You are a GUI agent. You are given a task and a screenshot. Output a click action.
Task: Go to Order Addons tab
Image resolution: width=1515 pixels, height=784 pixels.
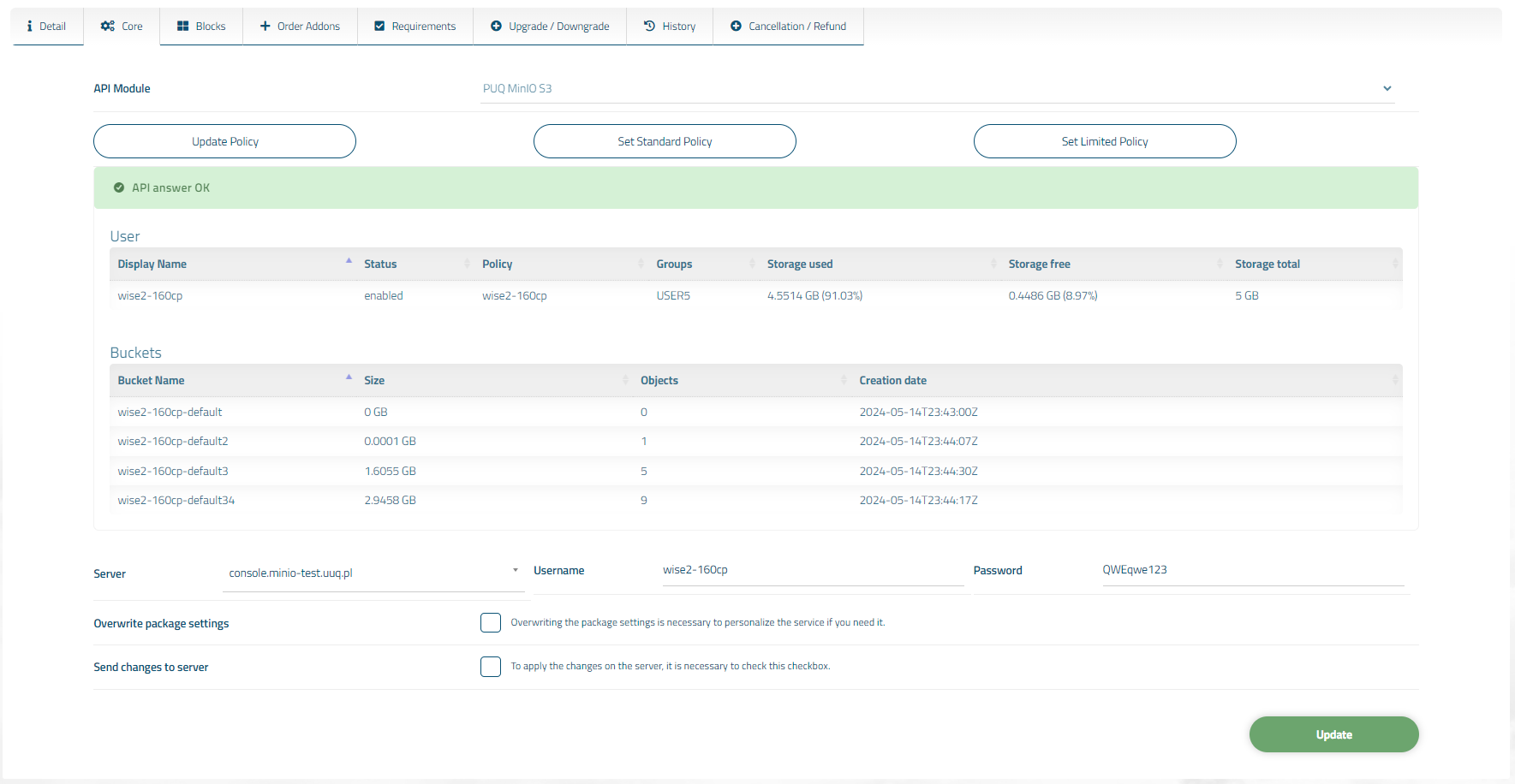tap(300, 27)
